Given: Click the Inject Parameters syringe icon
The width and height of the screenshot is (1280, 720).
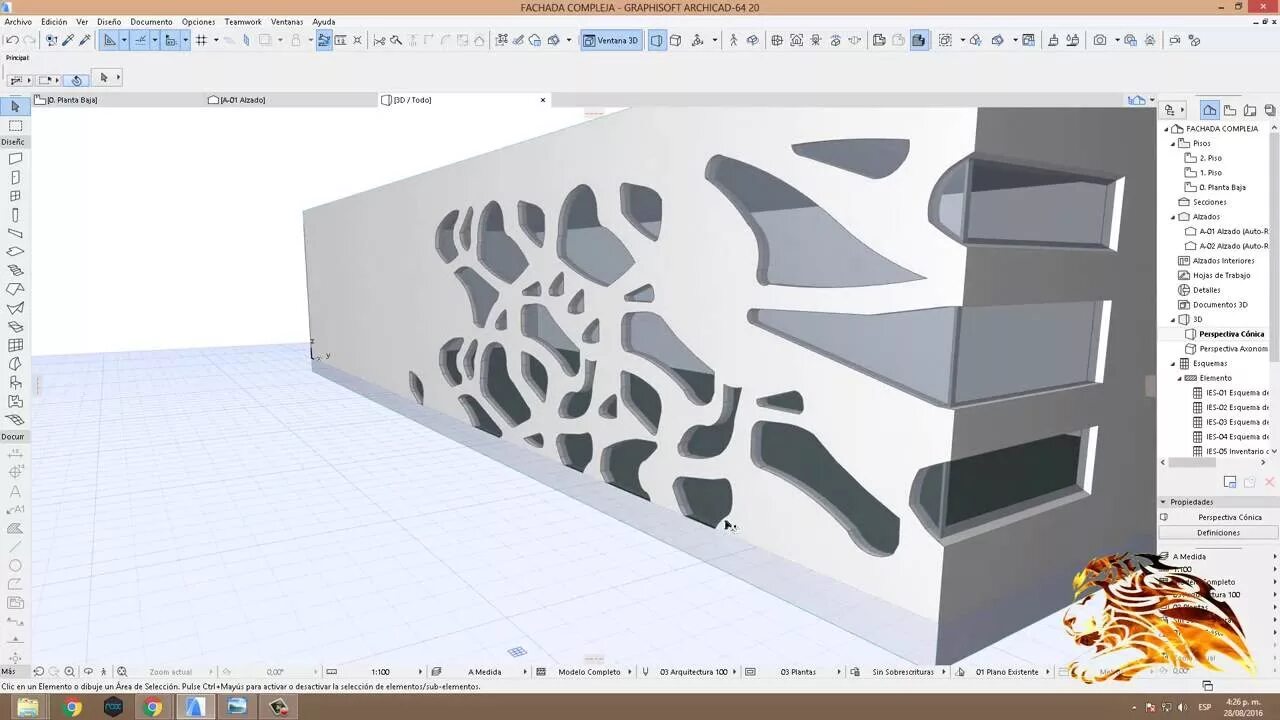Looking at the screenshot, I should [x=84, y=40].
